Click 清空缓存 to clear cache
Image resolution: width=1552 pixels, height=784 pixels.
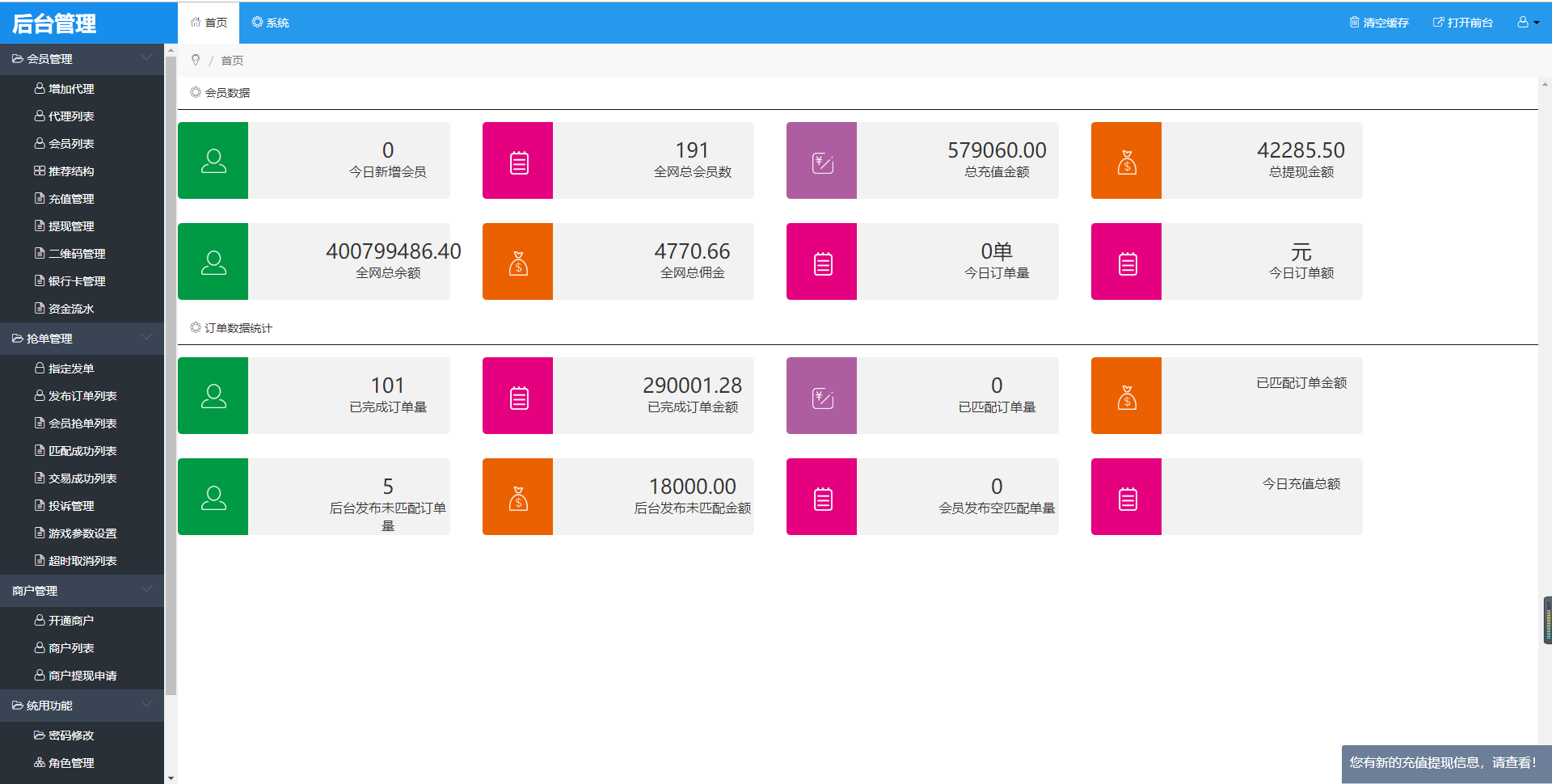[1379, 23]
